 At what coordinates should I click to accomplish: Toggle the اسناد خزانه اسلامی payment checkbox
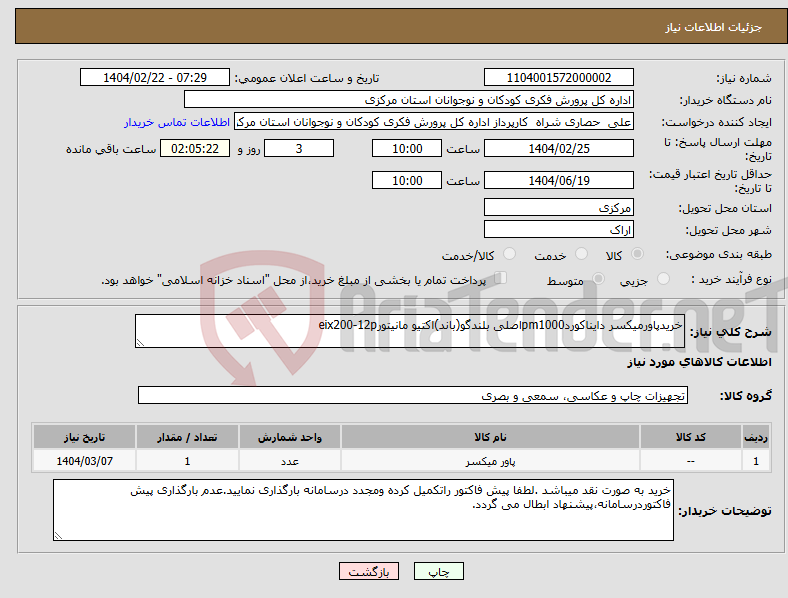(x=500, y=278)
